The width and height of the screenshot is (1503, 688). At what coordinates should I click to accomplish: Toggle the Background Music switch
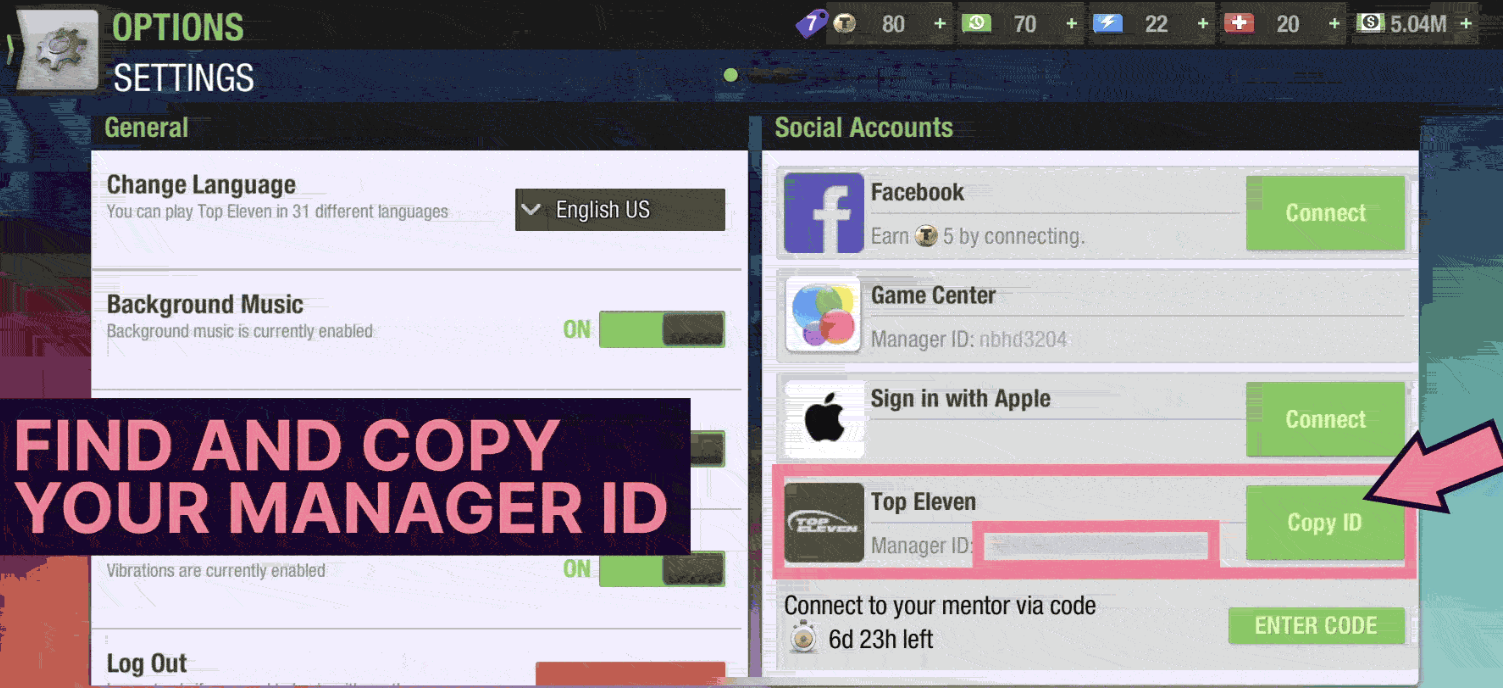pyautogui.click(x=662, y=329)
